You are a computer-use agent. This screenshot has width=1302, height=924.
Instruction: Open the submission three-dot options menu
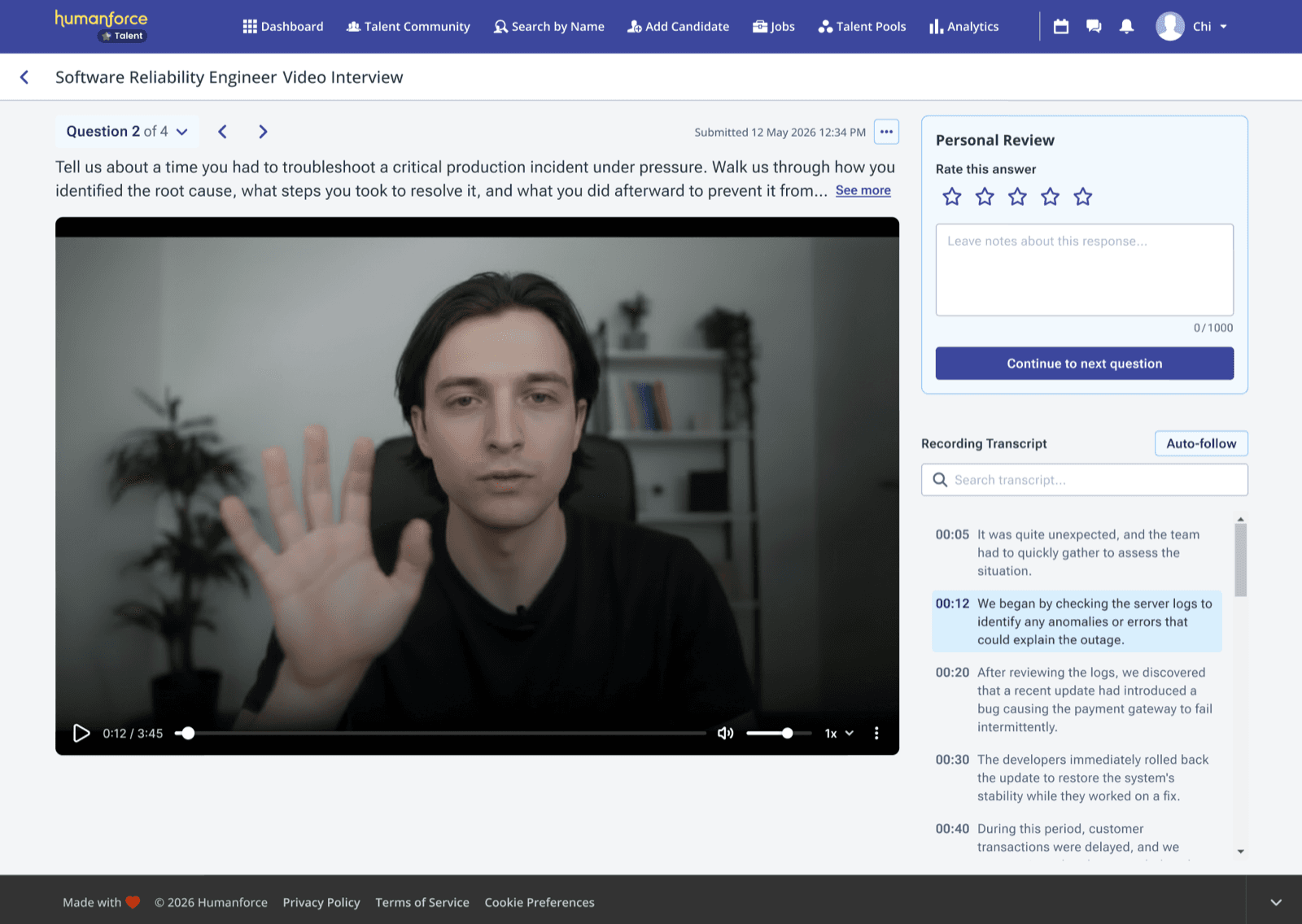click(886, 132)
